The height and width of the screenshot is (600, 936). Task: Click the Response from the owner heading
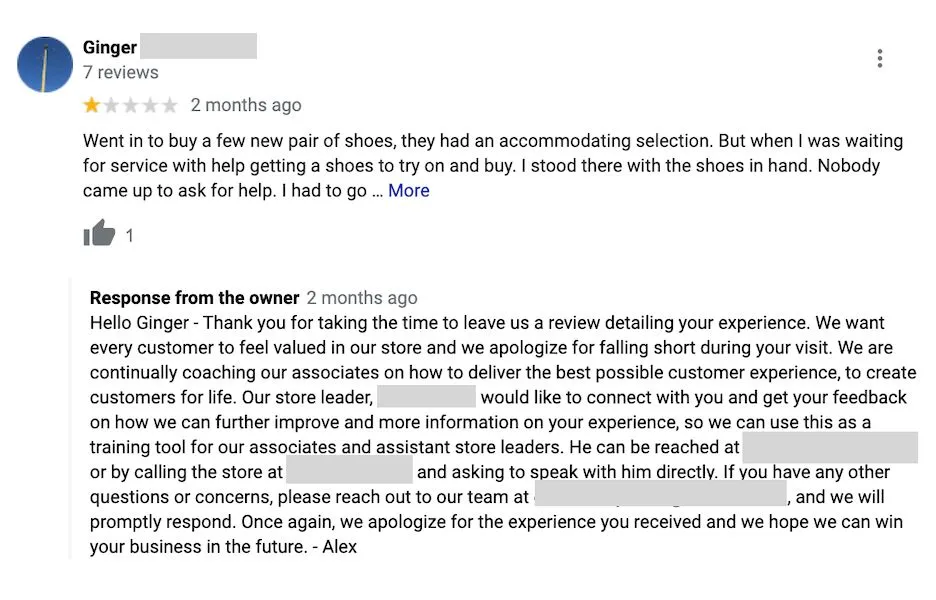click(194, 297)
